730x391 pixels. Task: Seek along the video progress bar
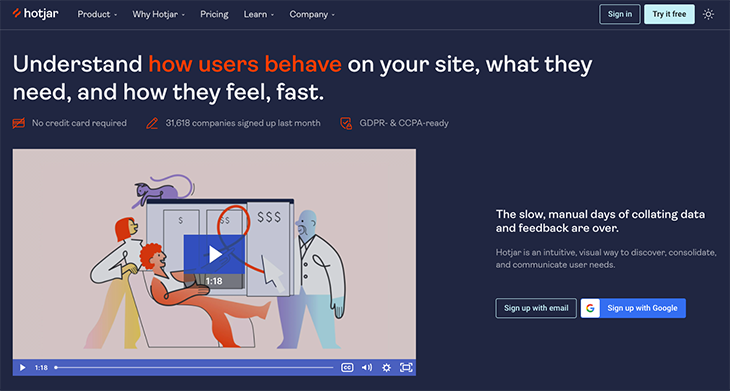tap(194, 368)
